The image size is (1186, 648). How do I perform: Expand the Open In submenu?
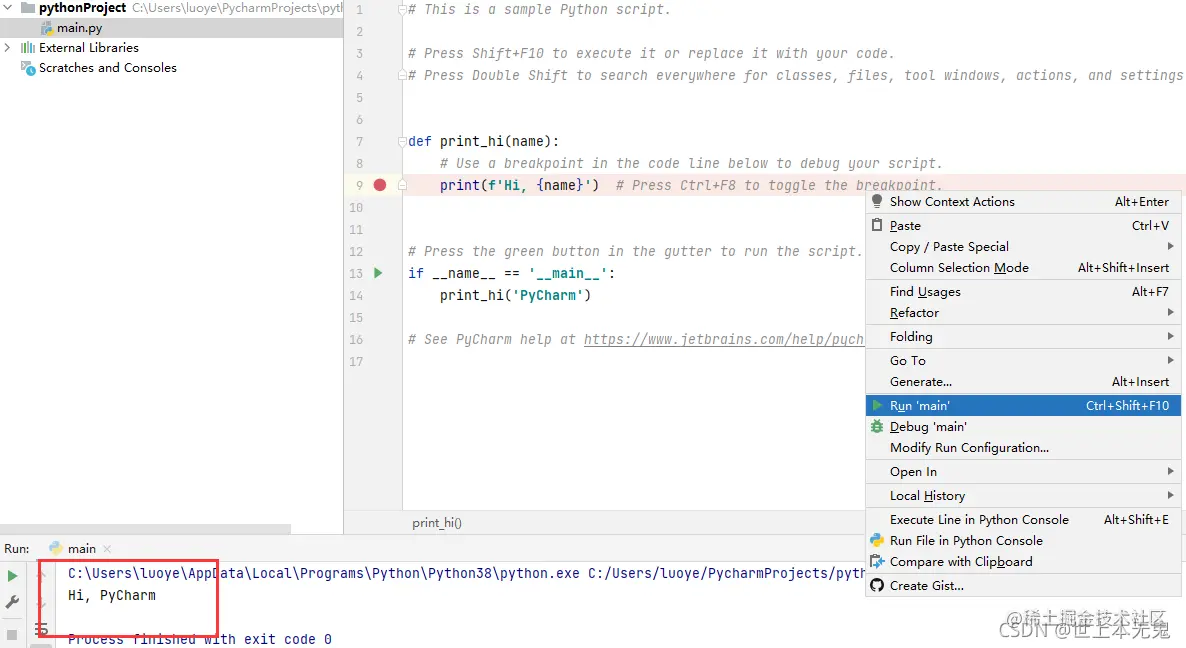click(x=1023, y=472)
